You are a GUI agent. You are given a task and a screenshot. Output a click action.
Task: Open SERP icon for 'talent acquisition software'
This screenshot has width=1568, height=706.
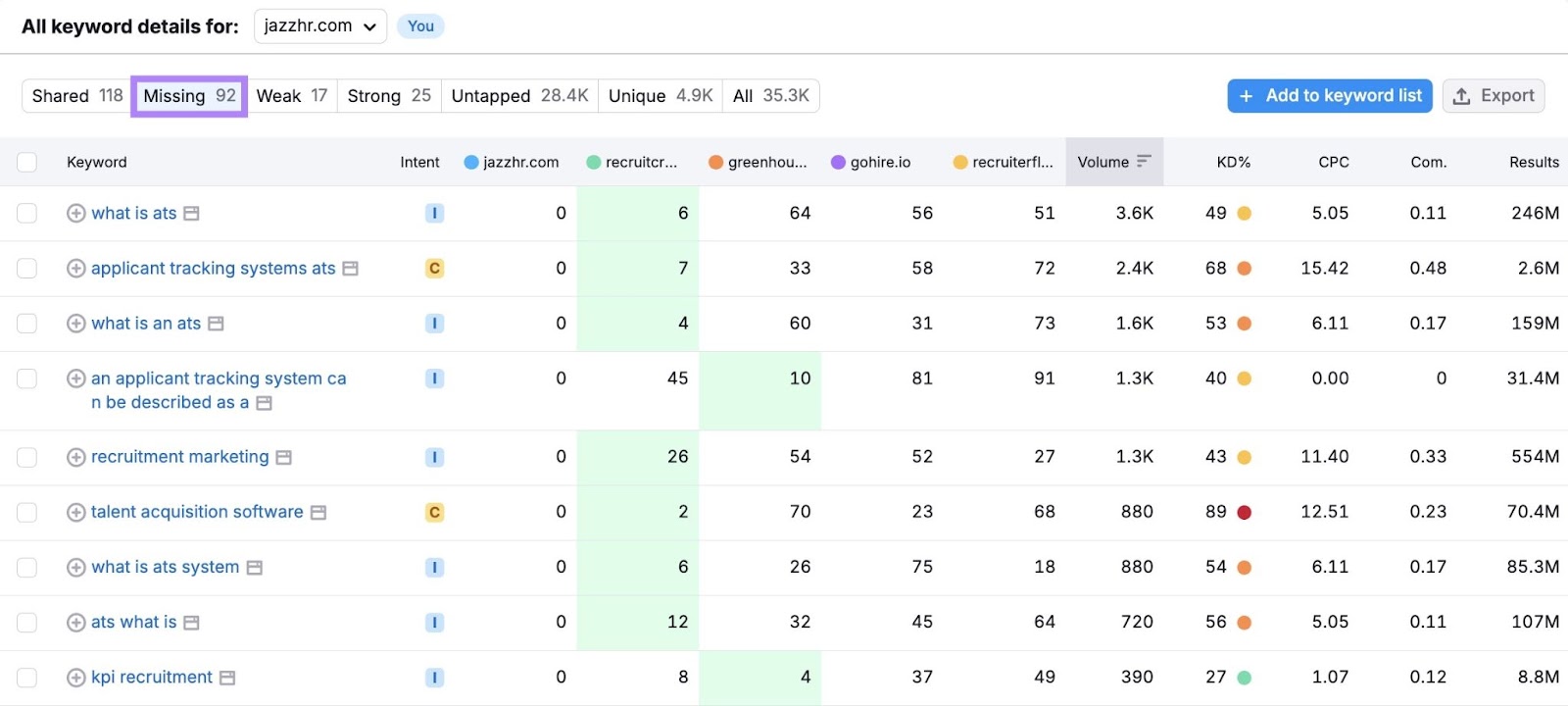pos(318,513)
